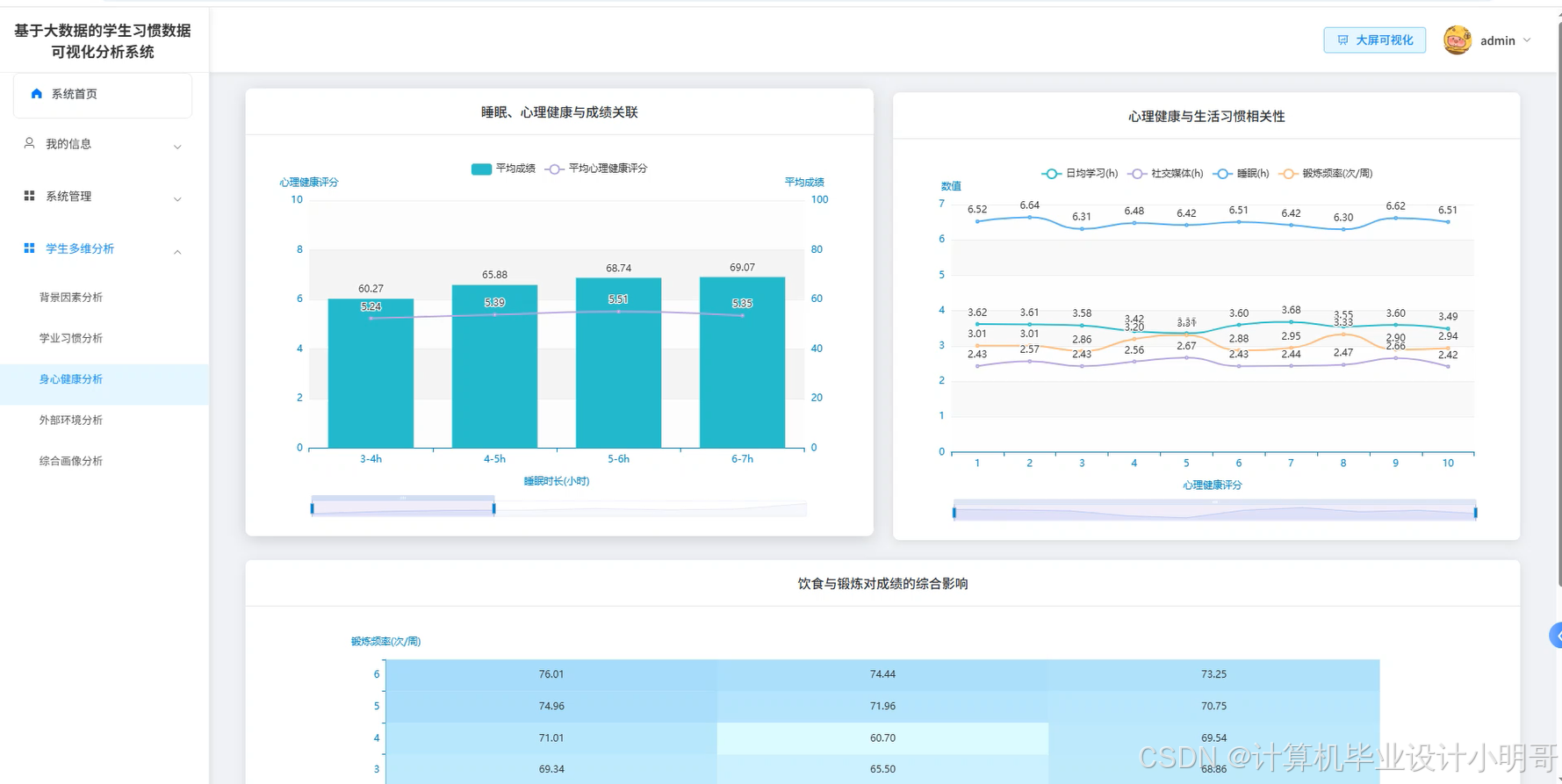Click the 6-7h bar in sleep chart
1562x784 pixels.
742,363
